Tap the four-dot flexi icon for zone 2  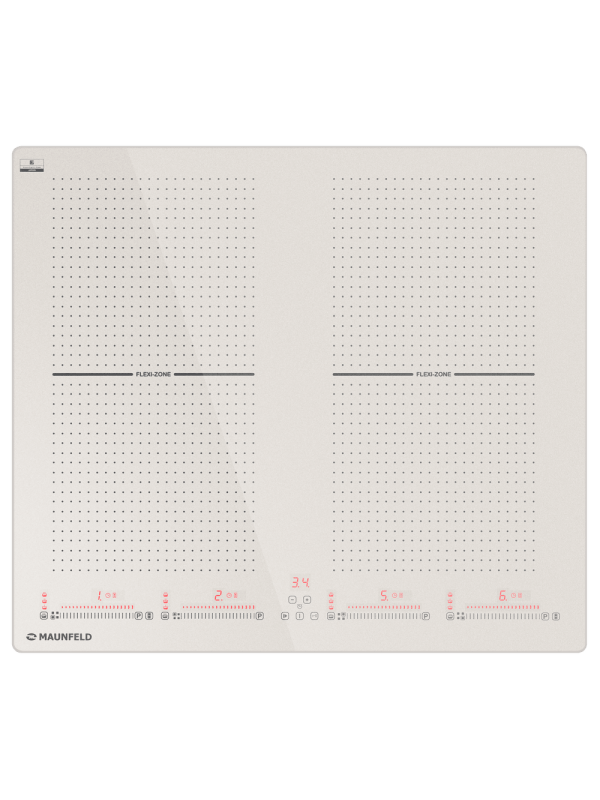tap(175, 616)
